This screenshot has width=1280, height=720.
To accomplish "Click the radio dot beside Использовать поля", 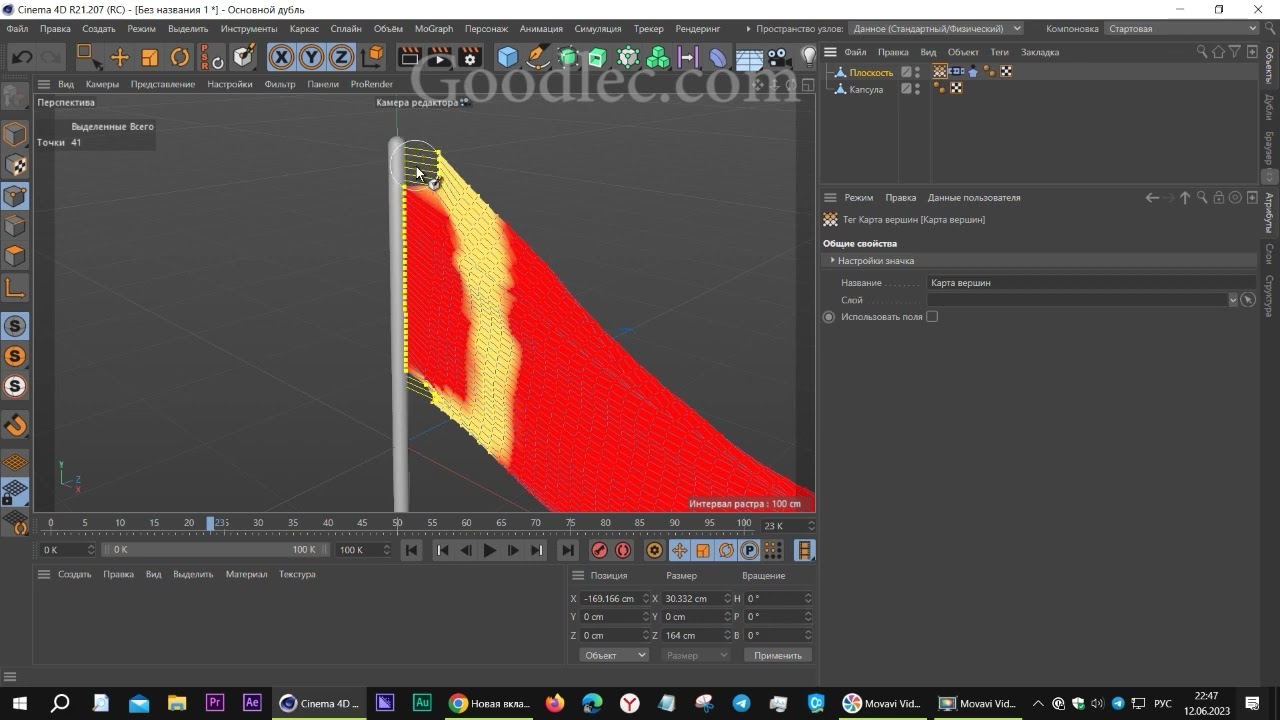I will [x=828, y=317].
